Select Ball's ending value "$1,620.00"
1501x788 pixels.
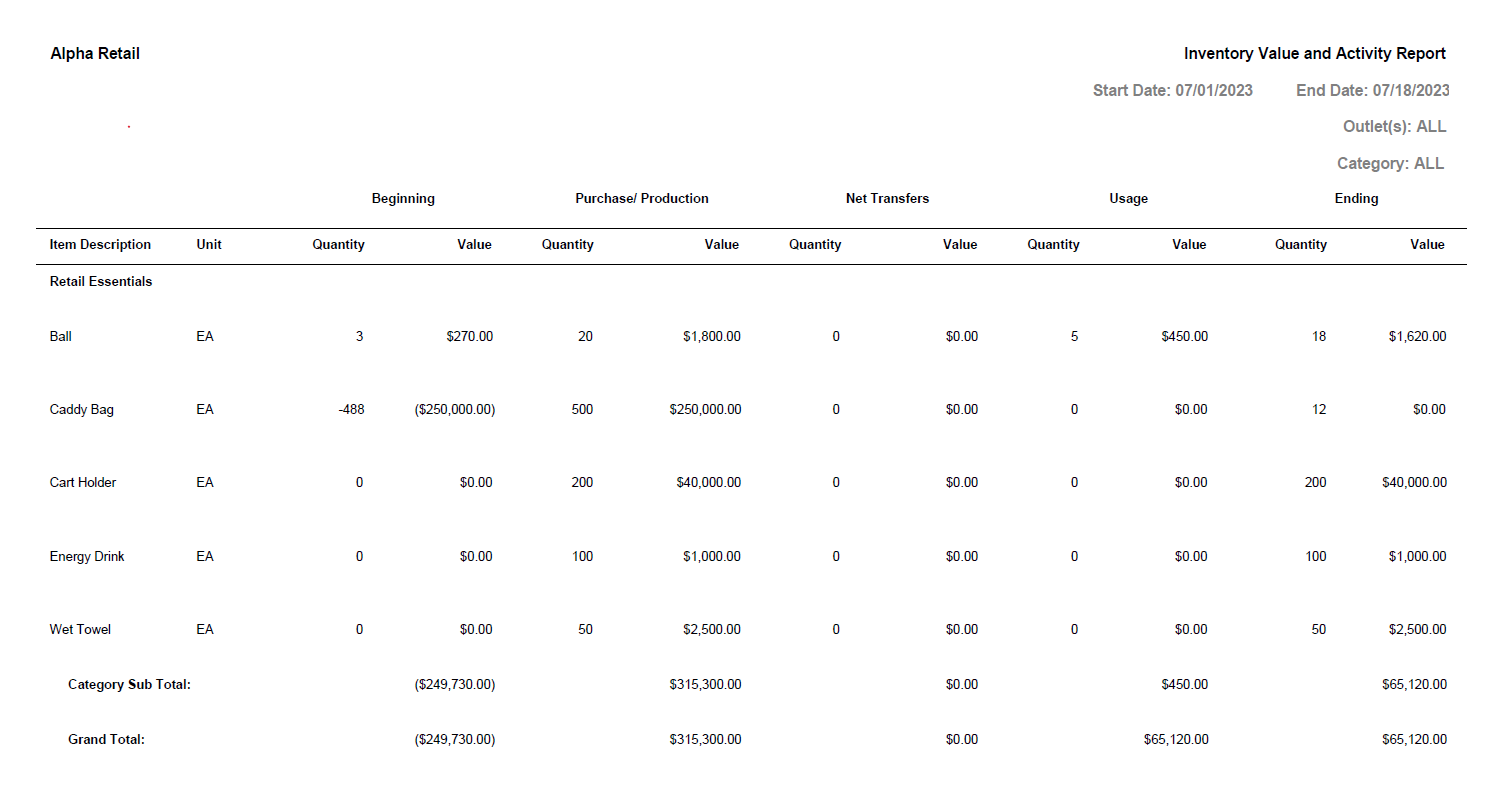pos(1417,337)
